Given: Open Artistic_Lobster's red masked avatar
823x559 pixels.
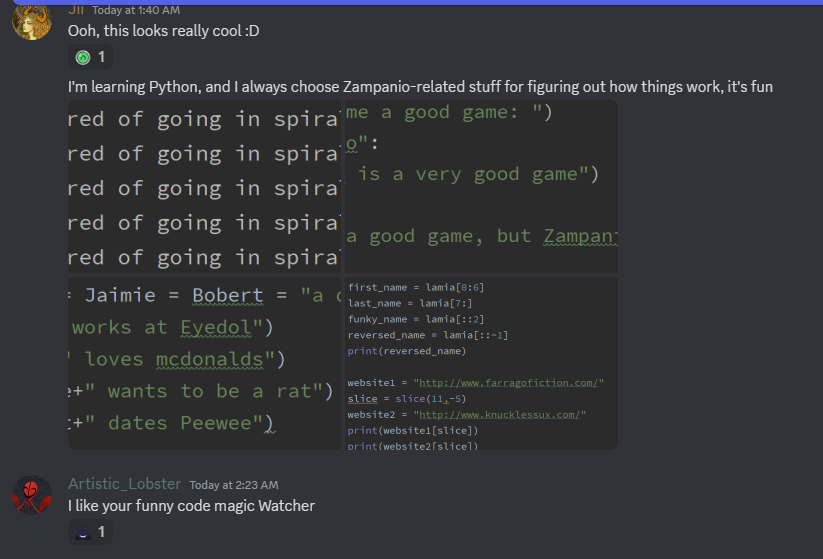Looking at the screenshot, I should point(31,495).
